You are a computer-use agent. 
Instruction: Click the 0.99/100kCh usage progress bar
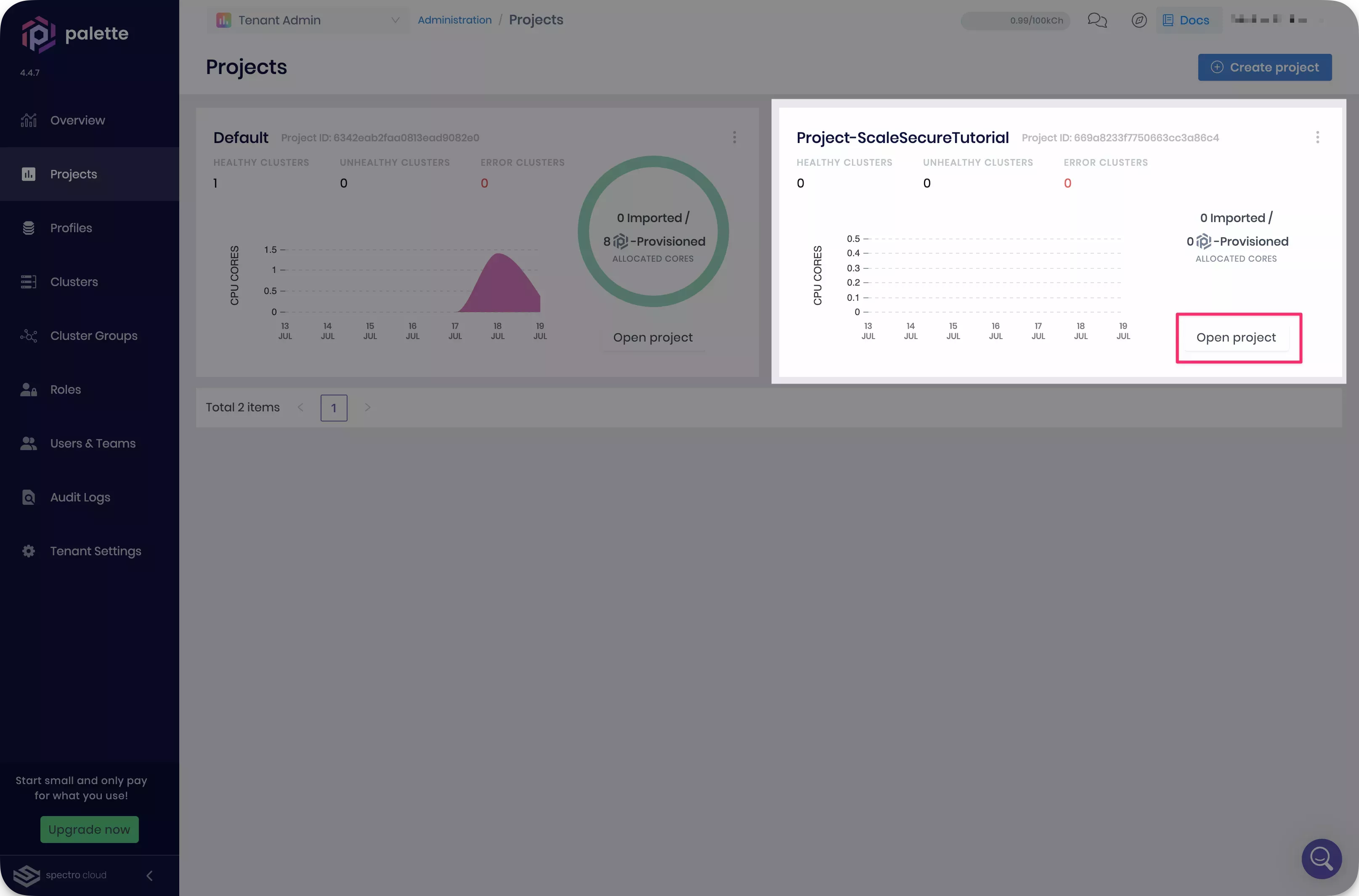click(1015, 21)
